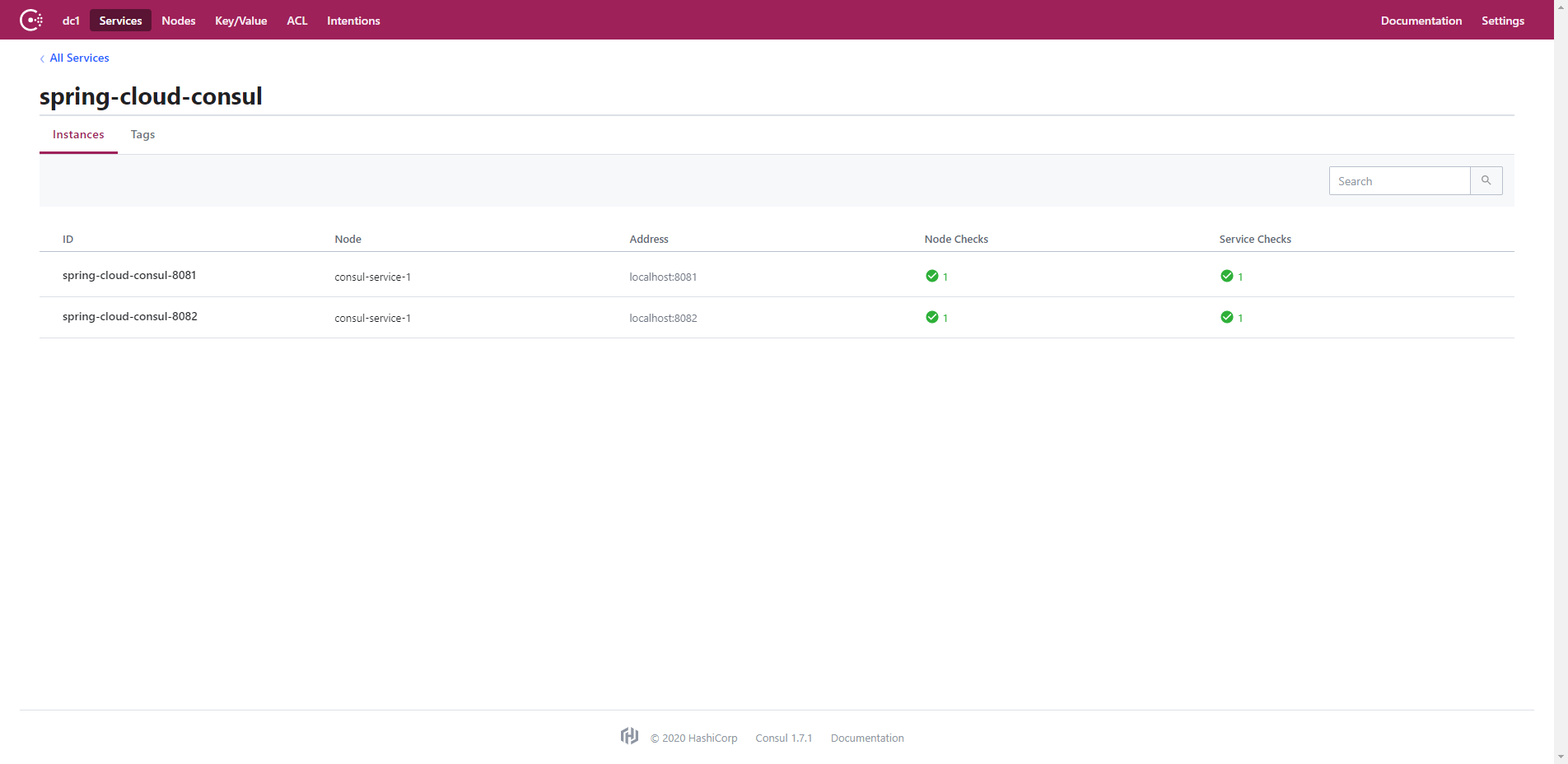Click the Node column header

pos(348,239)
